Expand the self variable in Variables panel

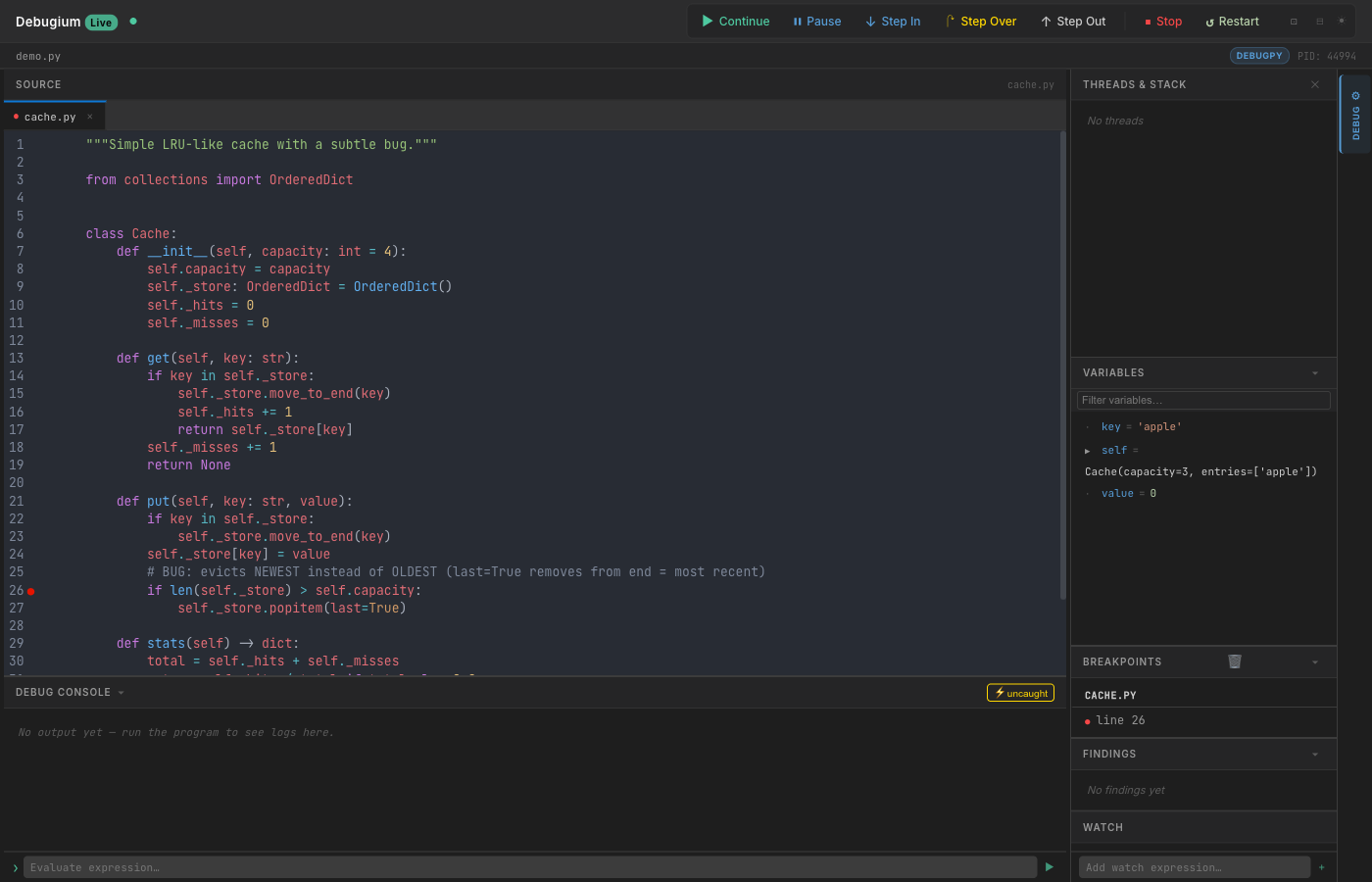click(x=1089, y=450)
